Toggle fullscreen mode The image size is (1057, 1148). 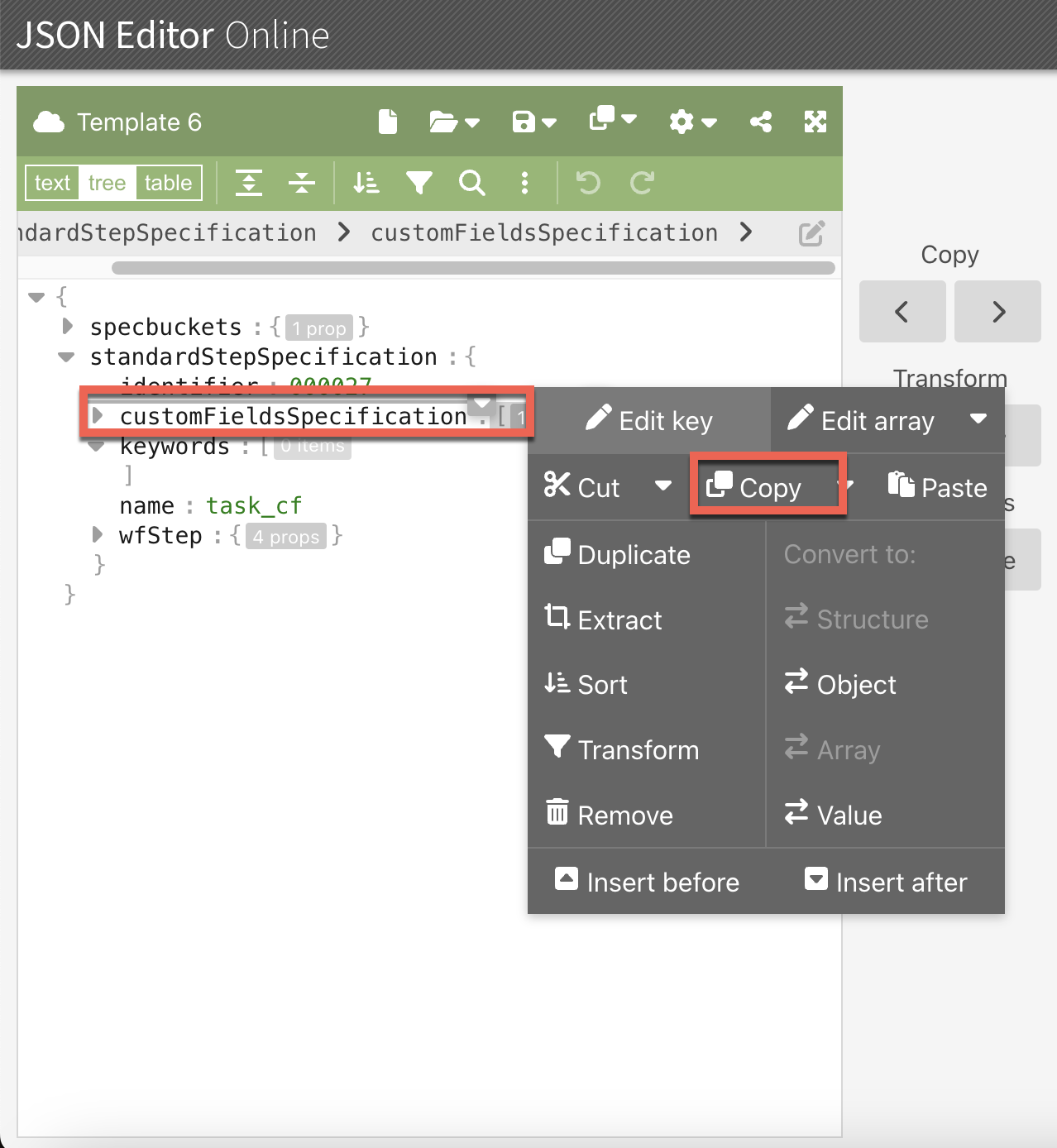(x=815, y=122)
